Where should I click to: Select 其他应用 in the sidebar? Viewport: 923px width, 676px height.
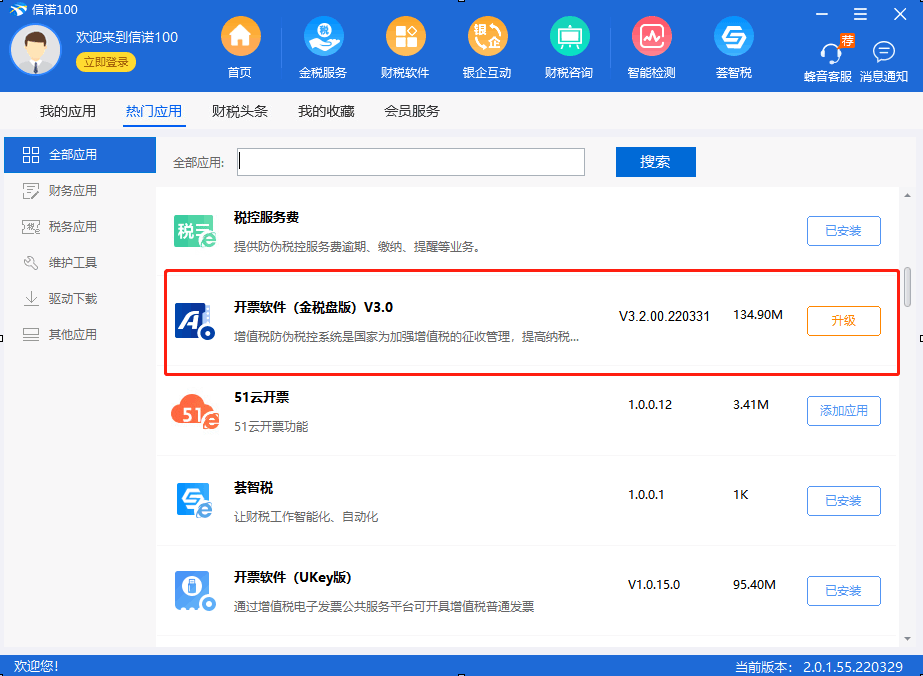80,334
